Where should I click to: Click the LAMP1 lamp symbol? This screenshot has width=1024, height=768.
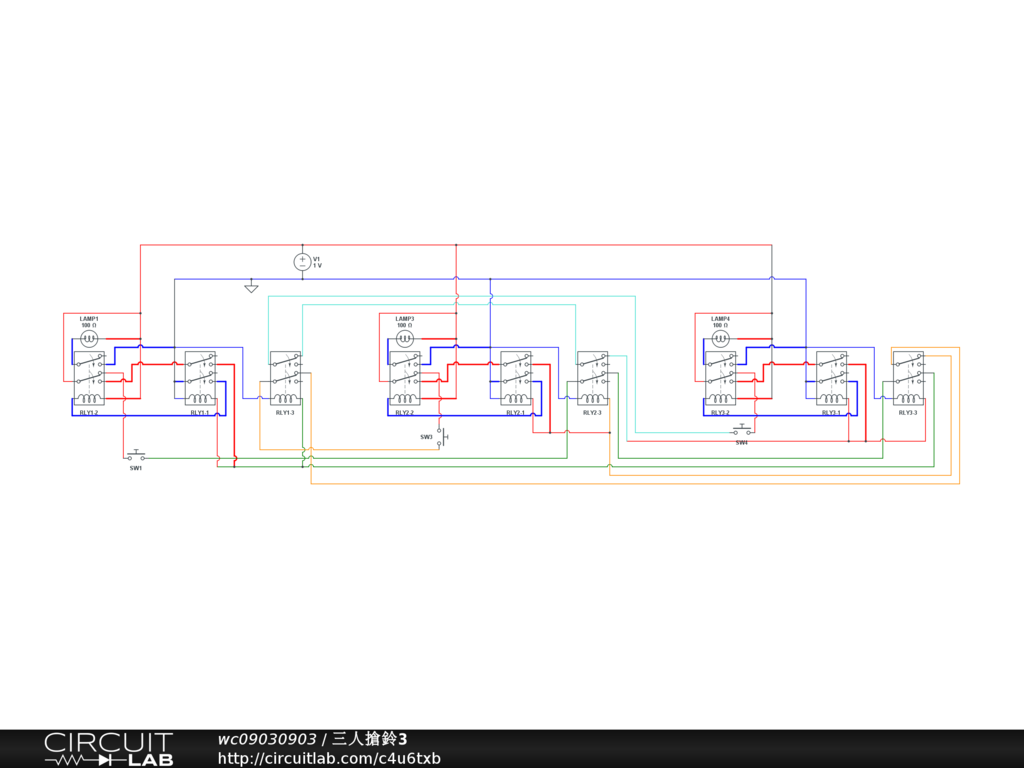88,339
